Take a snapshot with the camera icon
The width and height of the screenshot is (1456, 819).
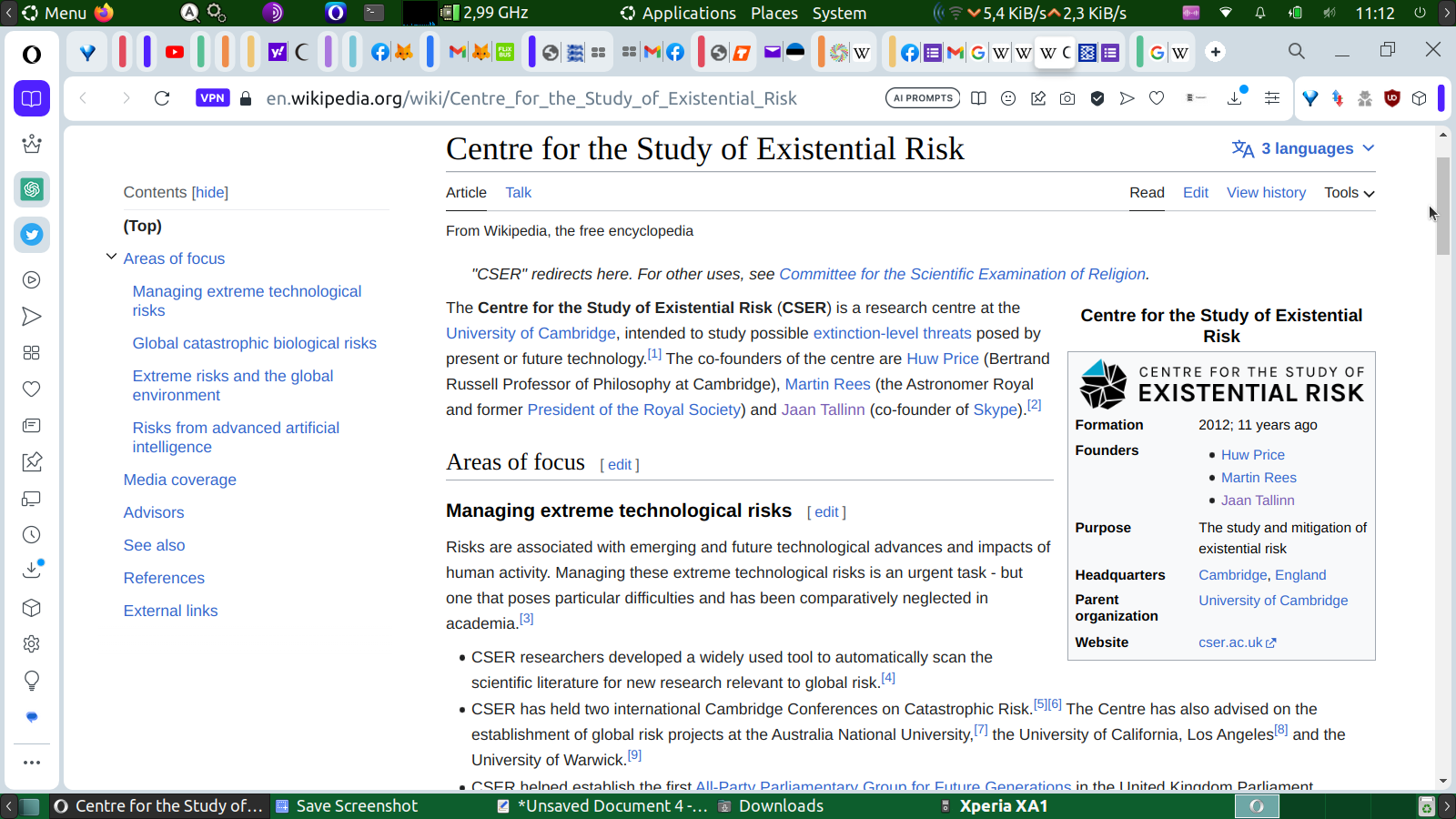[x=1067, y=98]
